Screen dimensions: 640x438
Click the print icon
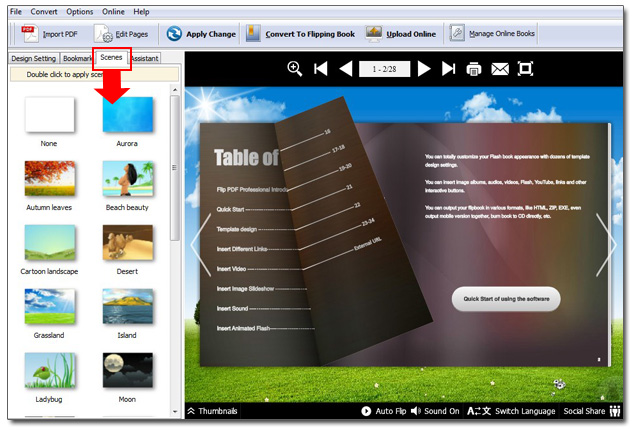473,69
